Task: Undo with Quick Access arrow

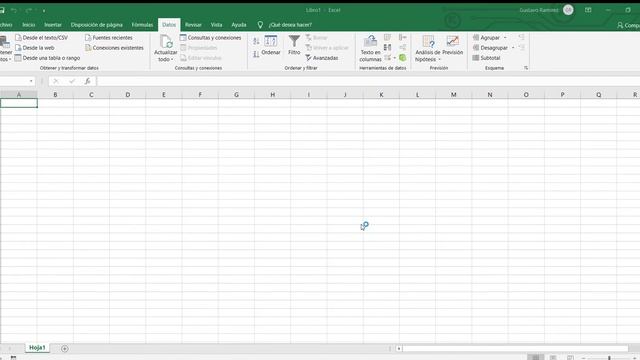Action: pyautogui.click(x=14, y=10)
